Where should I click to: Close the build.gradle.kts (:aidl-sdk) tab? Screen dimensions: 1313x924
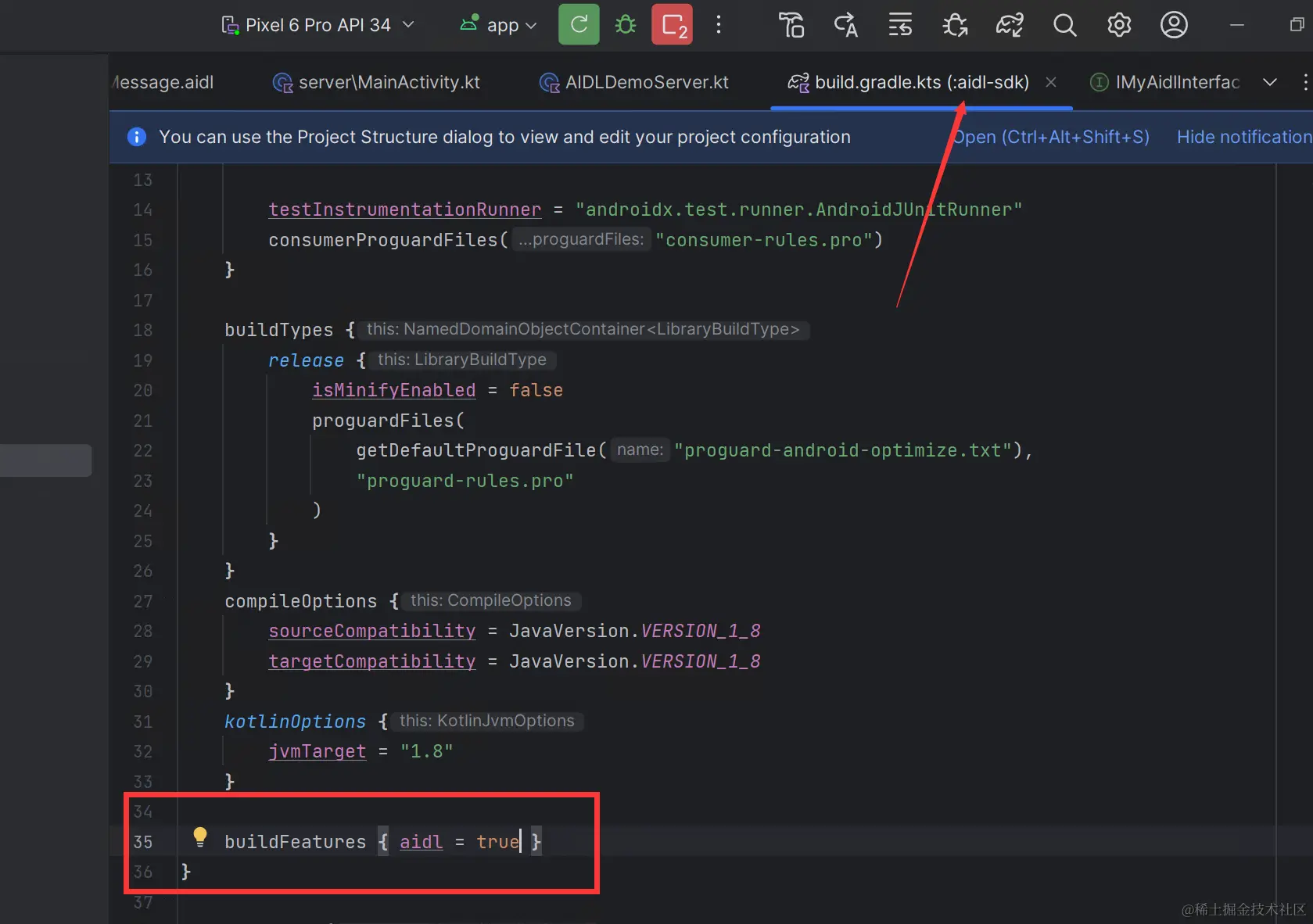1051,82
